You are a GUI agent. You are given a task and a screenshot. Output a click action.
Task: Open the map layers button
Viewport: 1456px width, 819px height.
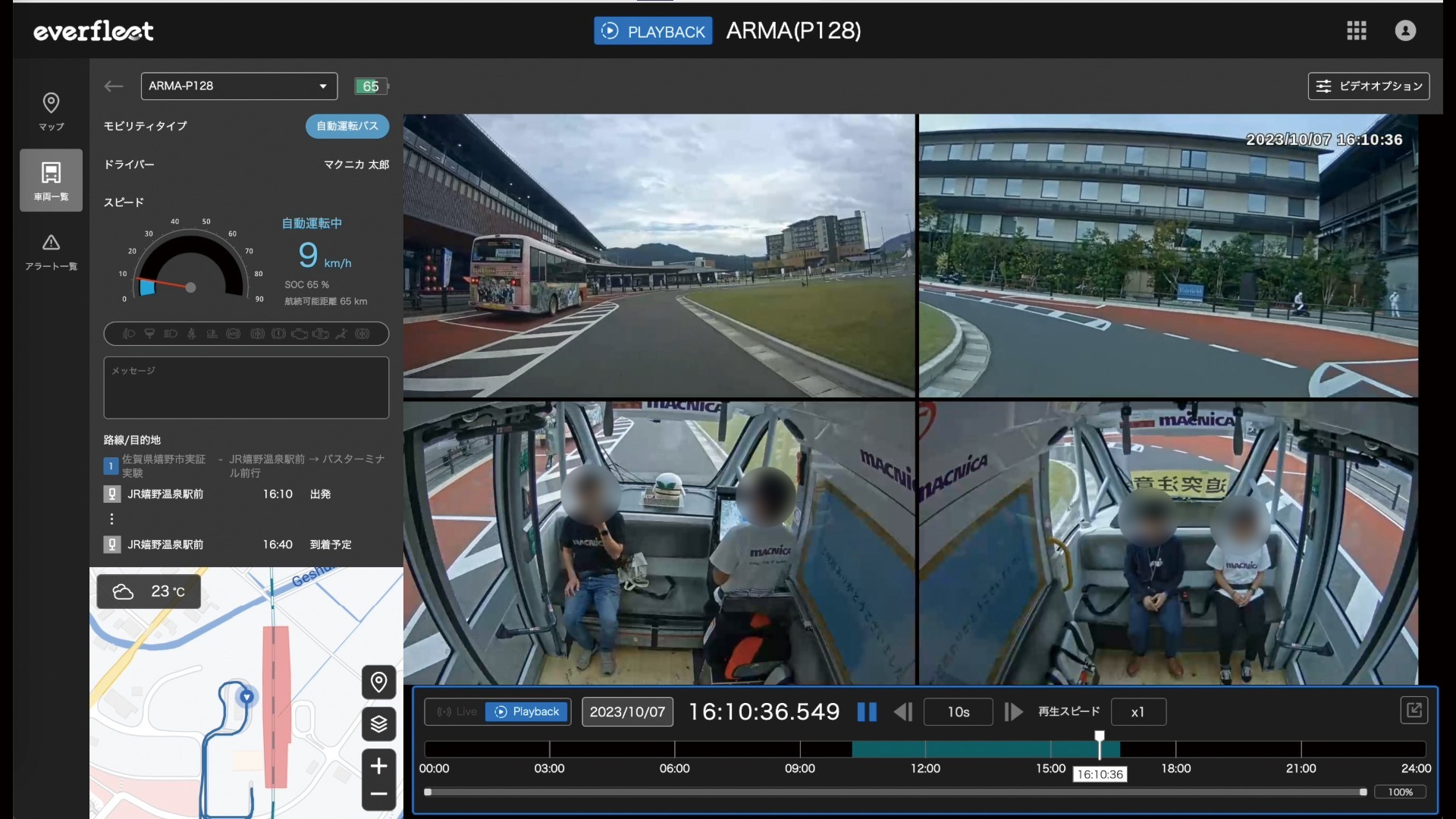pyautogui.click(x=378, y=725)
